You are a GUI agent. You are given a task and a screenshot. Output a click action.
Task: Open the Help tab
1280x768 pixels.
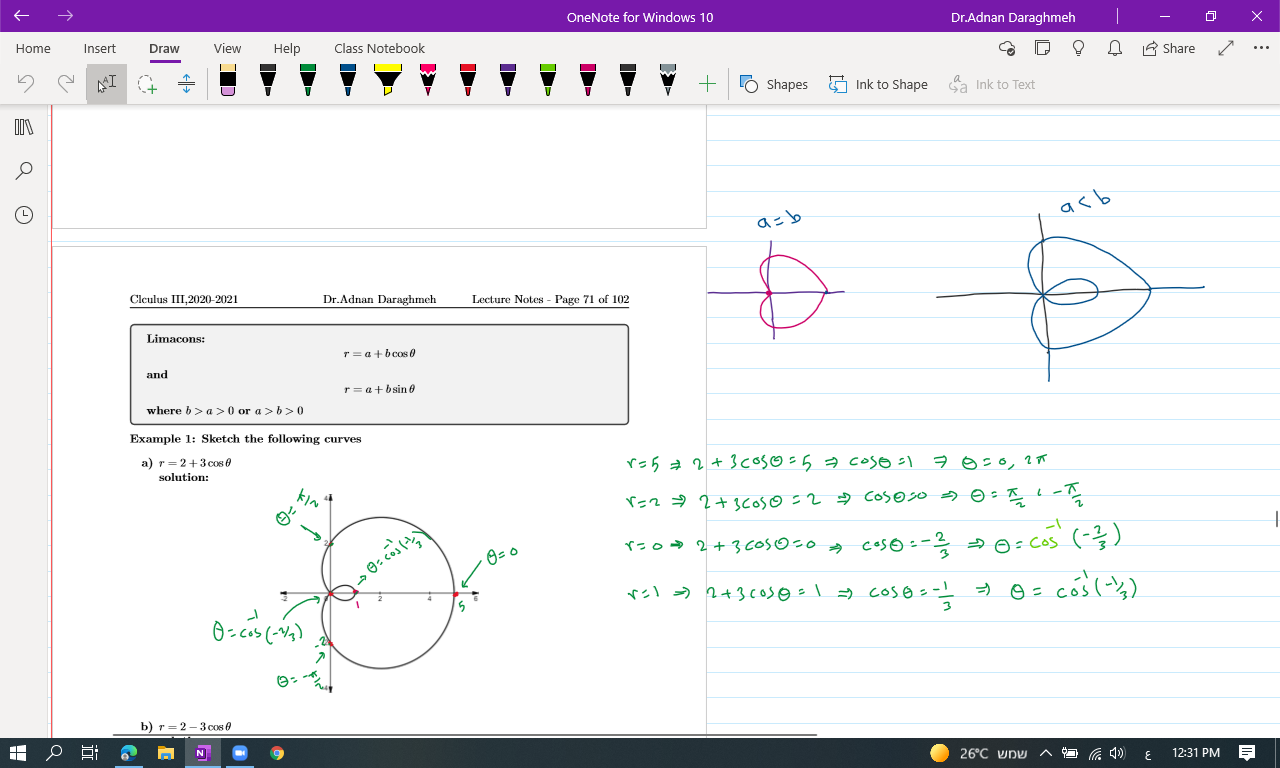click(x=287, y=48)
